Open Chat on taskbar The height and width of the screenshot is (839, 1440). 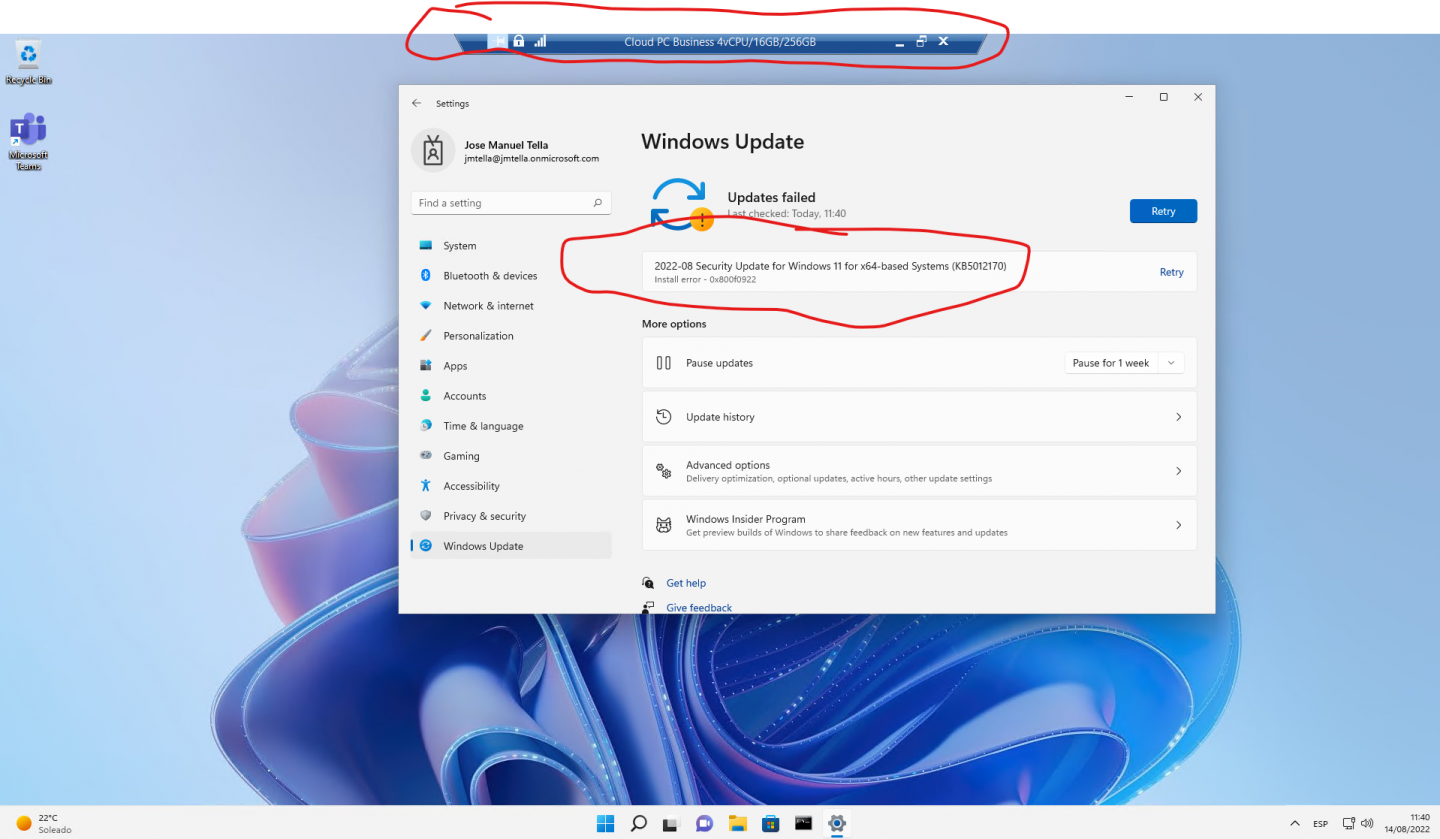point(704,824)
